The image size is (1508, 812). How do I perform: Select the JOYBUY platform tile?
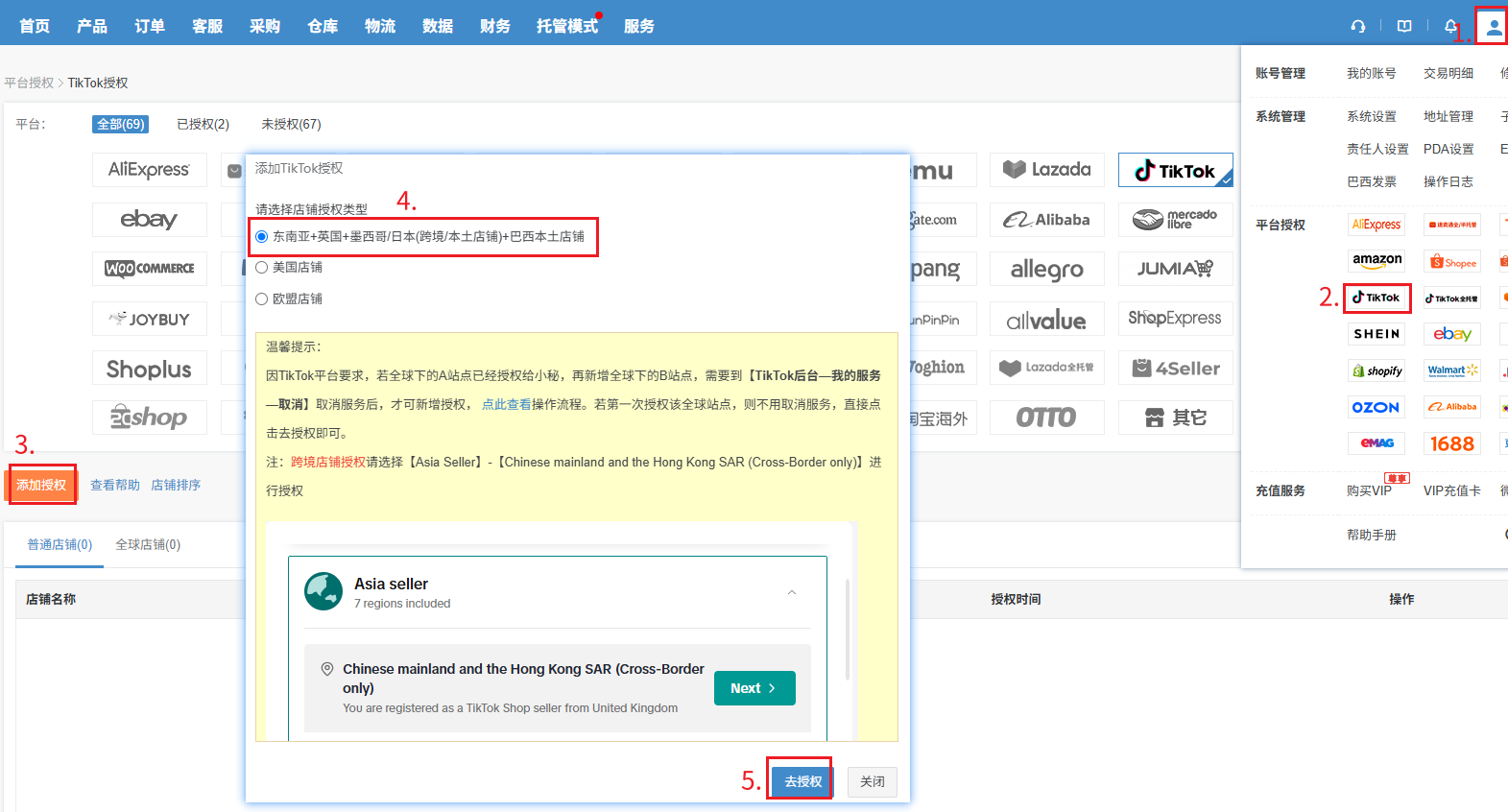point(150,319)
